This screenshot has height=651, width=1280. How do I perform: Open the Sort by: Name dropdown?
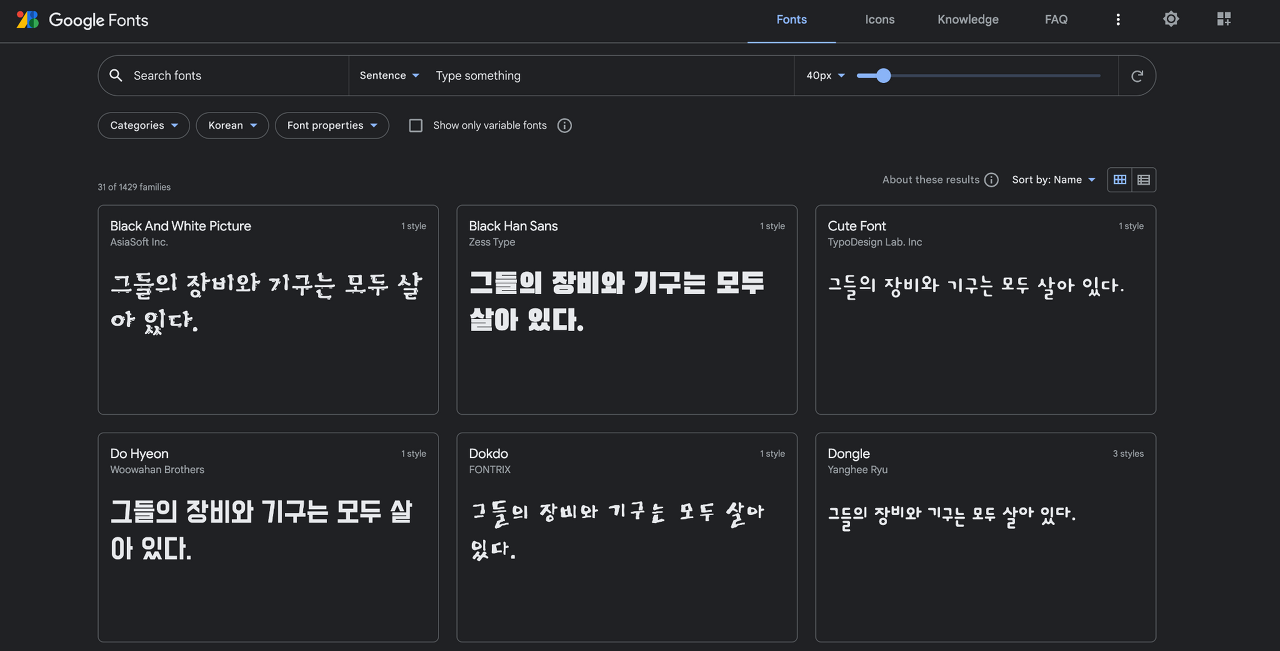pyautogui.click(x=1054, y=180)
